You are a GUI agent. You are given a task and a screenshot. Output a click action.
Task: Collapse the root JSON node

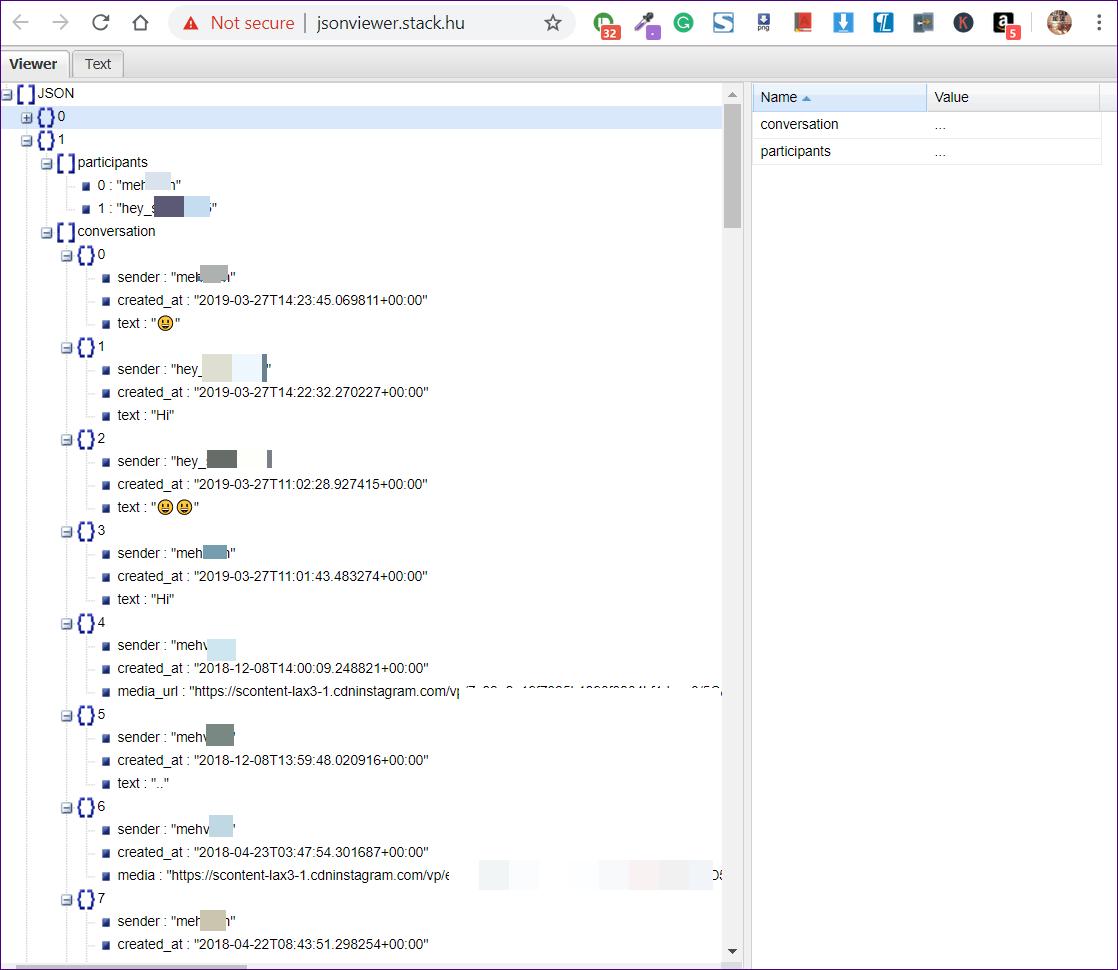pos(8,94)
